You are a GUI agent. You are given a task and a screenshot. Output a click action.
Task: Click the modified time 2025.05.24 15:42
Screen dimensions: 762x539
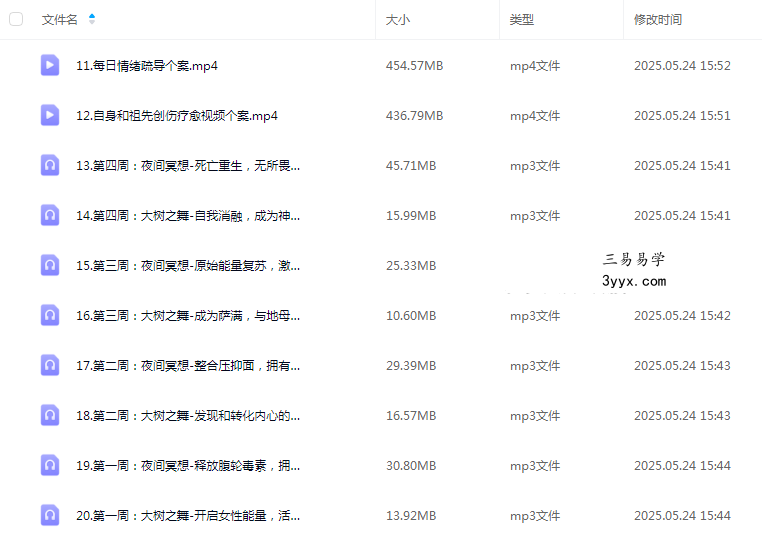click(682, 316)
